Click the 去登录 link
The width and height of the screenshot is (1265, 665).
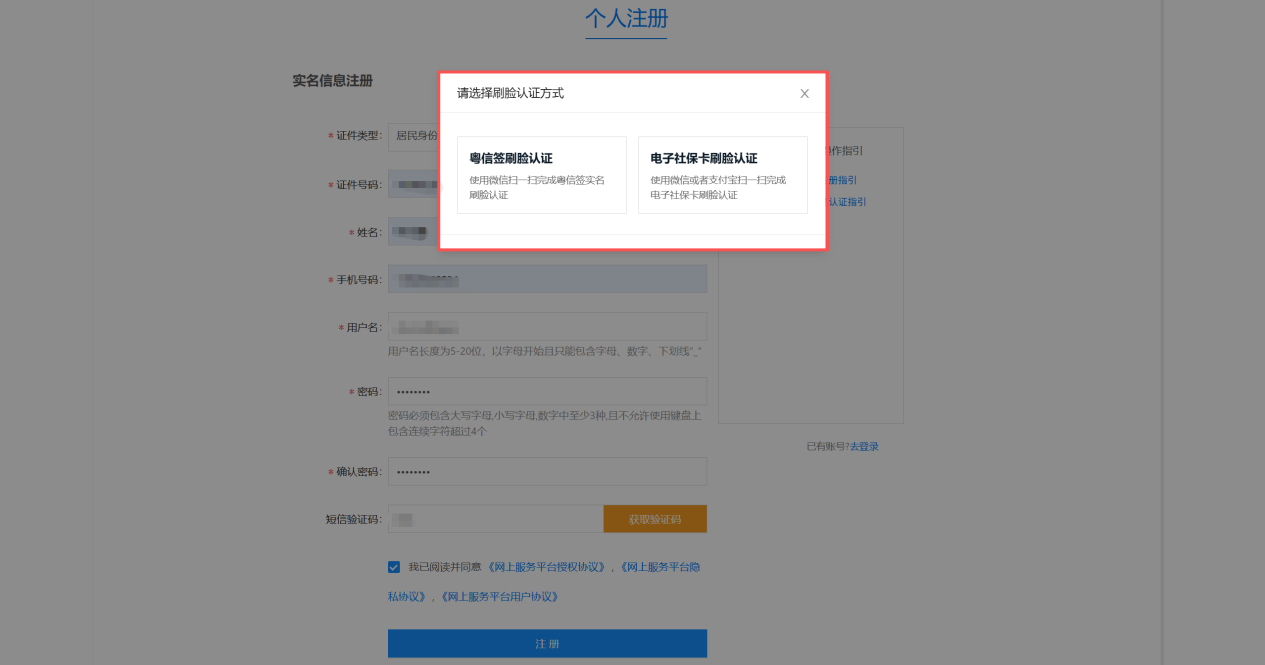864,447
